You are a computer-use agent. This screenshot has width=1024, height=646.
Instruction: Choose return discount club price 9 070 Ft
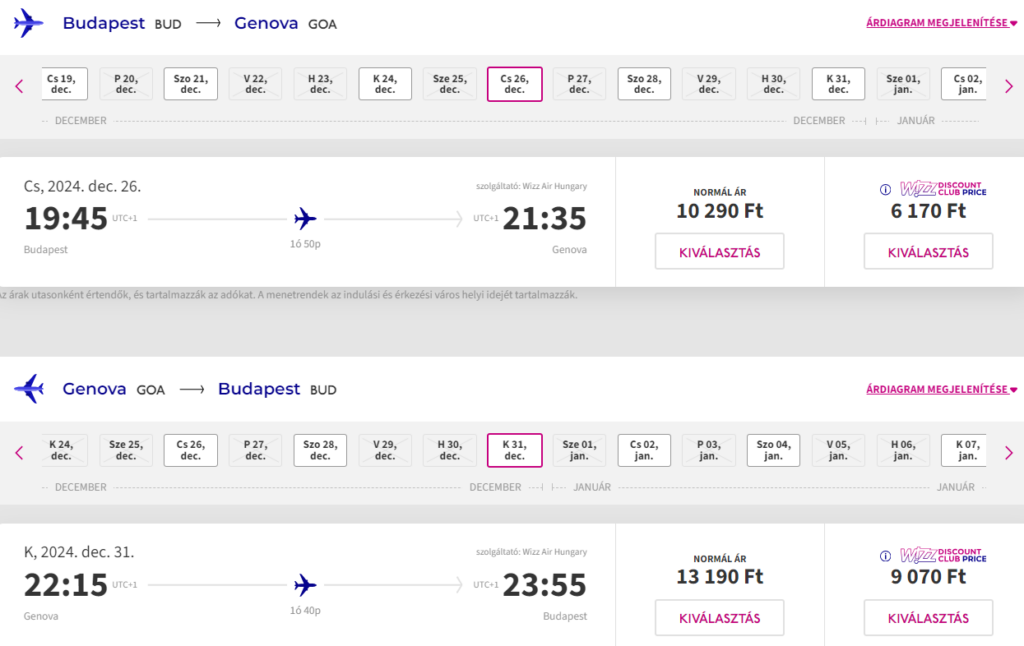[928, 618]
